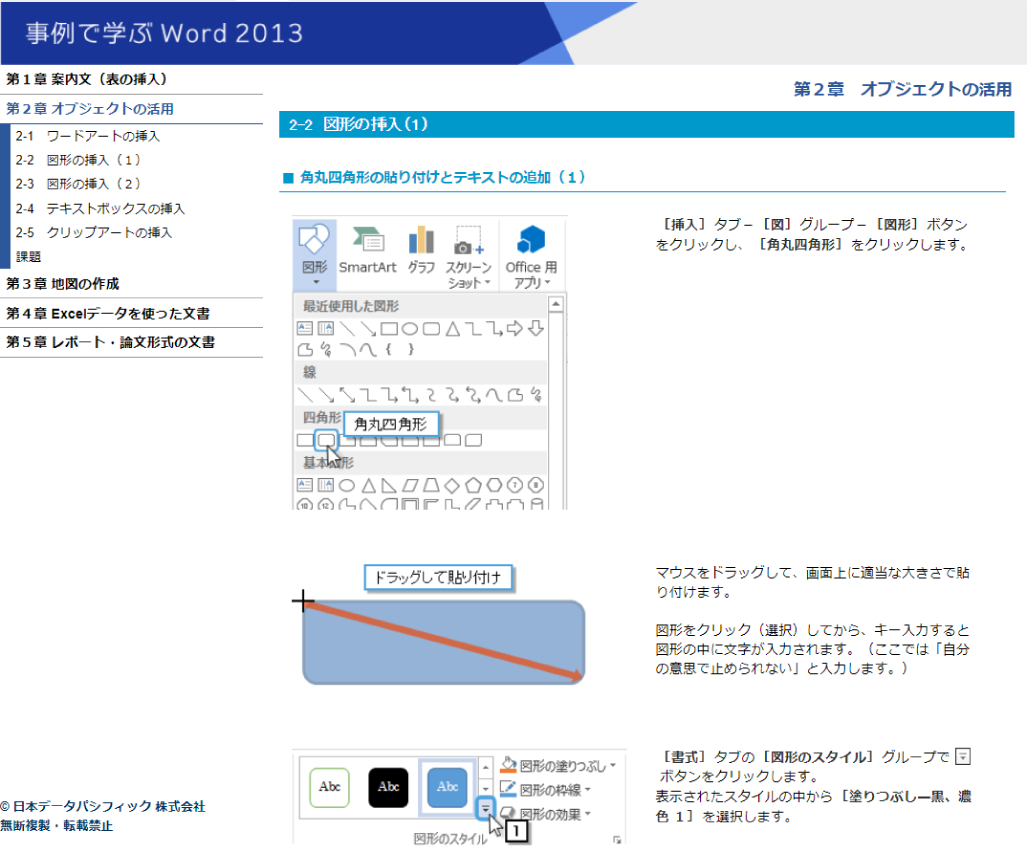Apply the white green-outlined Abc style

(x=329, y=787)
